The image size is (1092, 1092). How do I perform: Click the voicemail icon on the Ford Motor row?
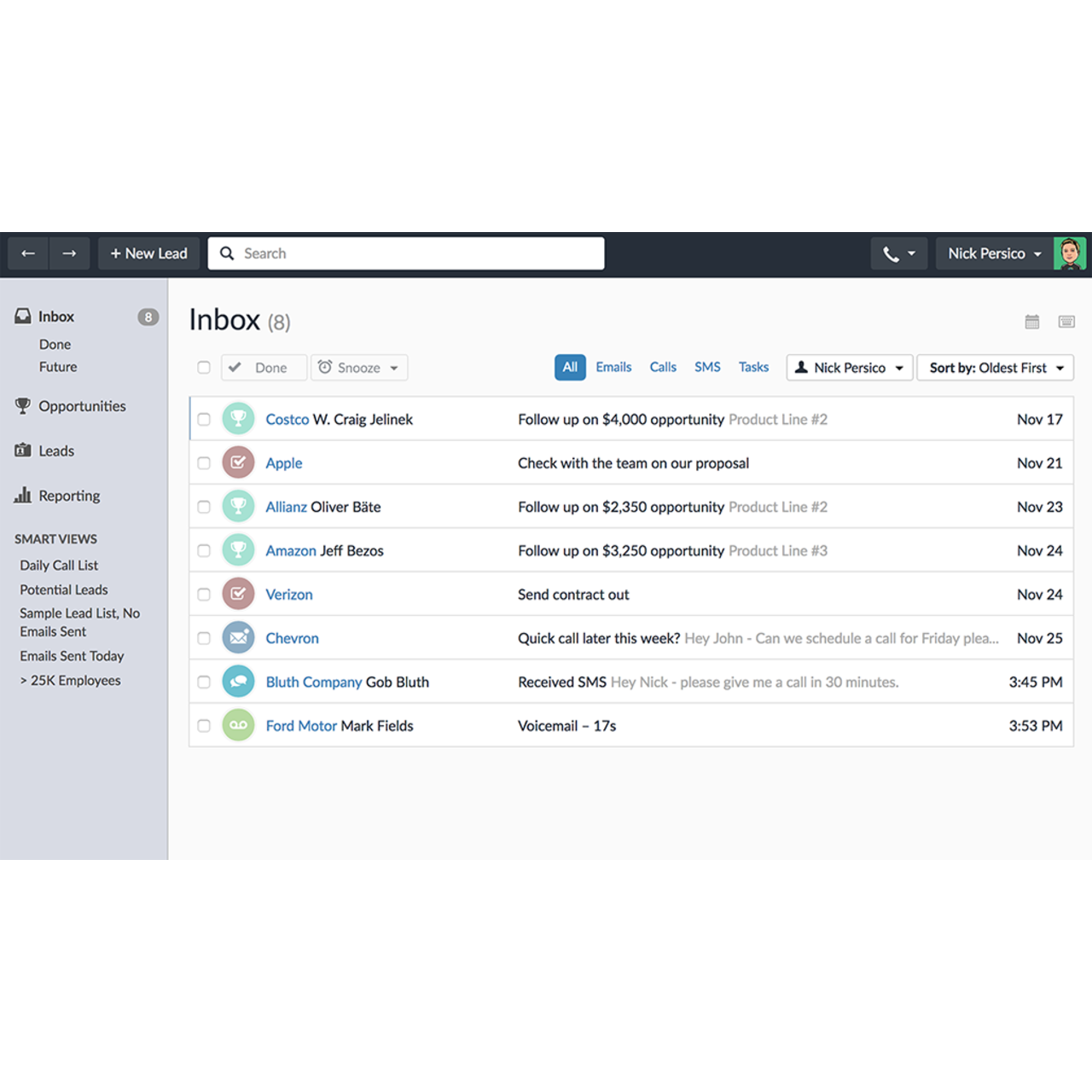pyautogui.click(x=239, y=724)
